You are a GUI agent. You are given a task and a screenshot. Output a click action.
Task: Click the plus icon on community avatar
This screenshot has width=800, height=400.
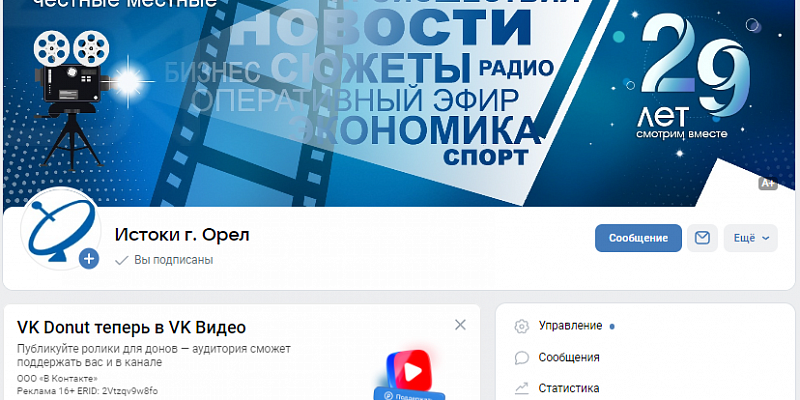pyautogui.click(x=89, y=259)
